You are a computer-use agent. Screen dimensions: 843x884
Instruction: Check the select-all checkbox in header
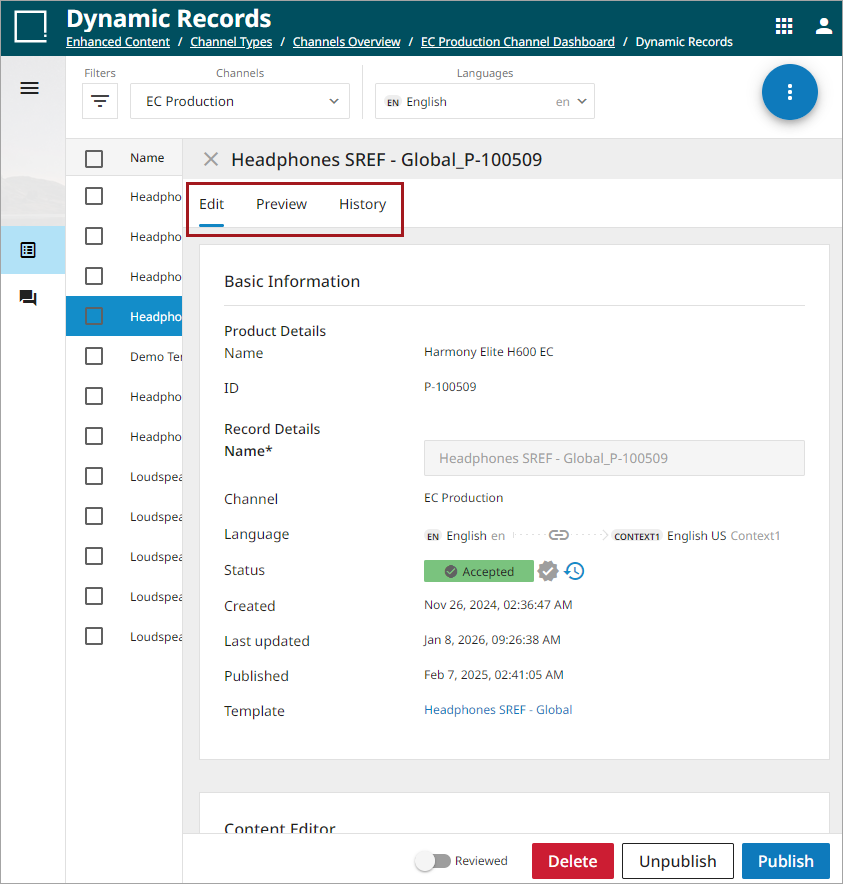[94, 158]
